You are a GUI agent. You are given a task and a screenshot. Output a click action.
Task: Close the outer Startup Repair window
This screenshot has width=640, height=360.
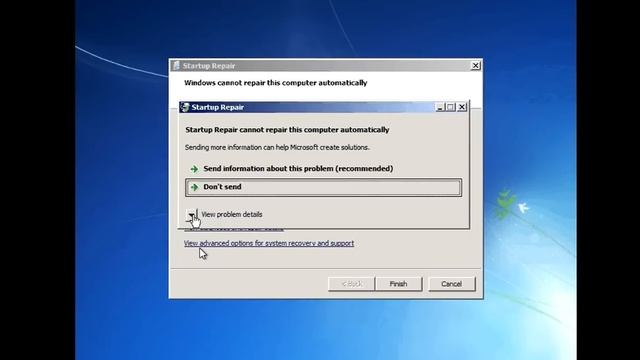(476, 66)
